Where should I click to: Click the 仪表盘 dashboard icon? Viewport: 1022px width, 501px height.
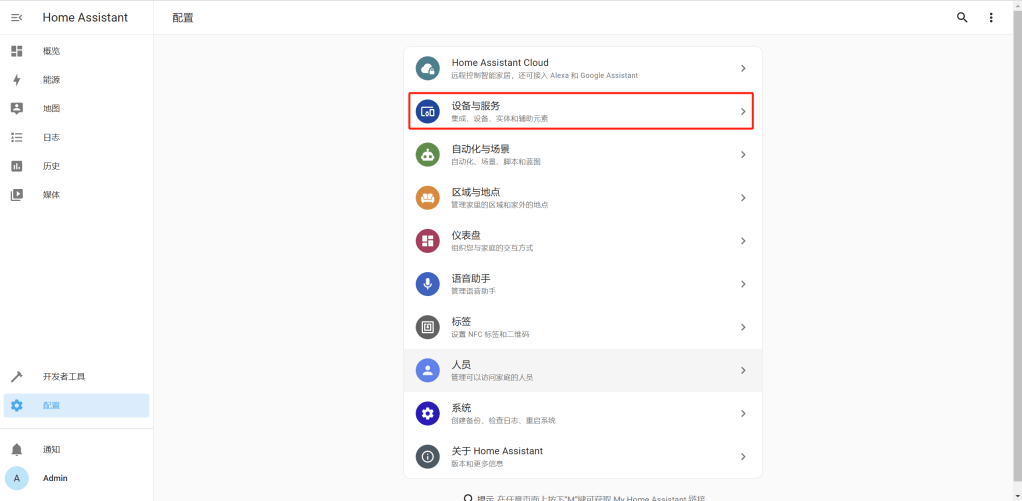tap(428, 241)
